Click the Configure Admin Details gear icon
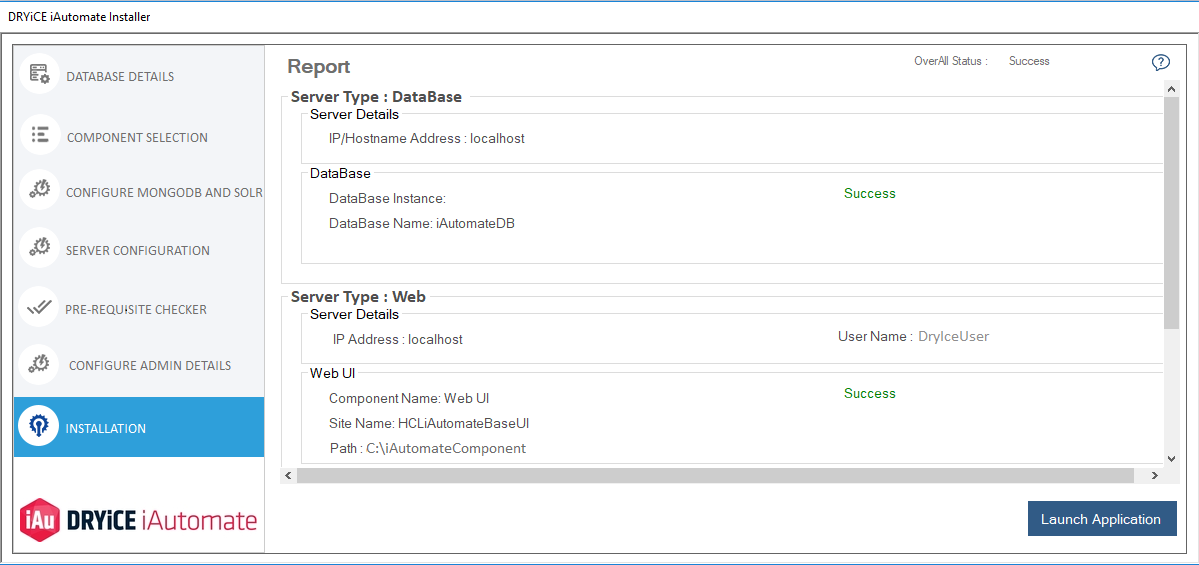Viewport: 1199px width, 565px height. pyautogui.click(x=40, y=364)
